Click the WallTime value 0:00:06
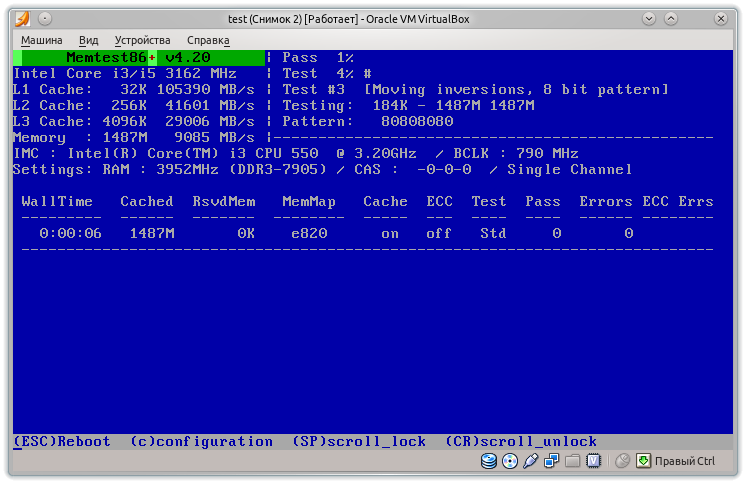 tap(70, 233)
